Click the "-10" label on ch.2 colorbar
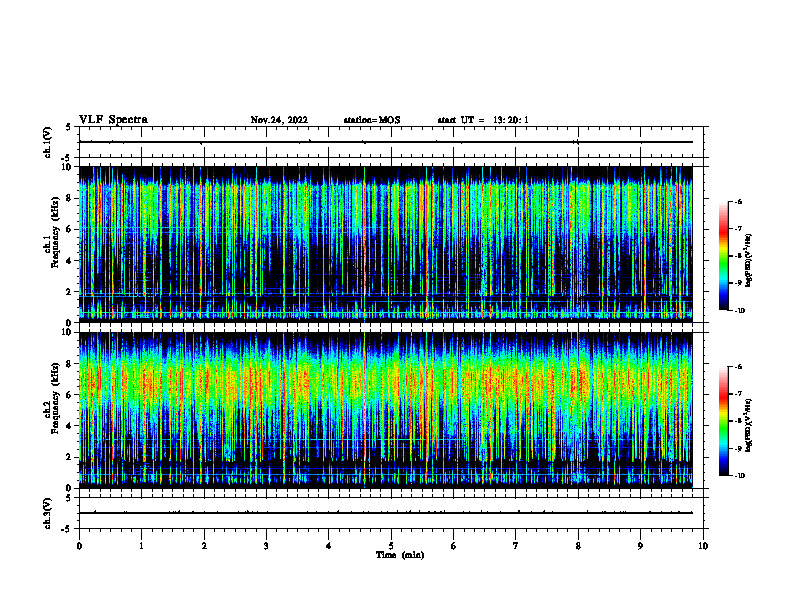This screenshot has width=792, height=612. [739, 476]
